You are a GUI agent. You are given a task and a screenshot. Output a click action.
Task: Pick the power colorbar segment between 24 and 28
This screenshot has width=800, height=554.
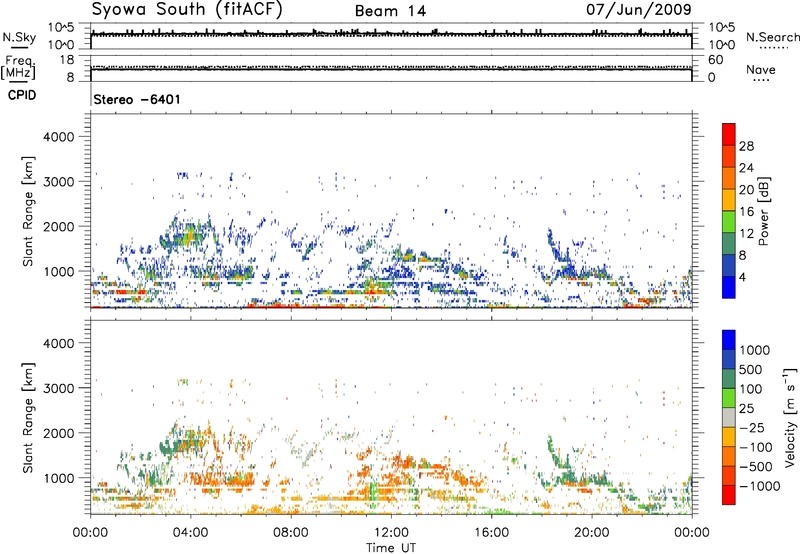729,156
